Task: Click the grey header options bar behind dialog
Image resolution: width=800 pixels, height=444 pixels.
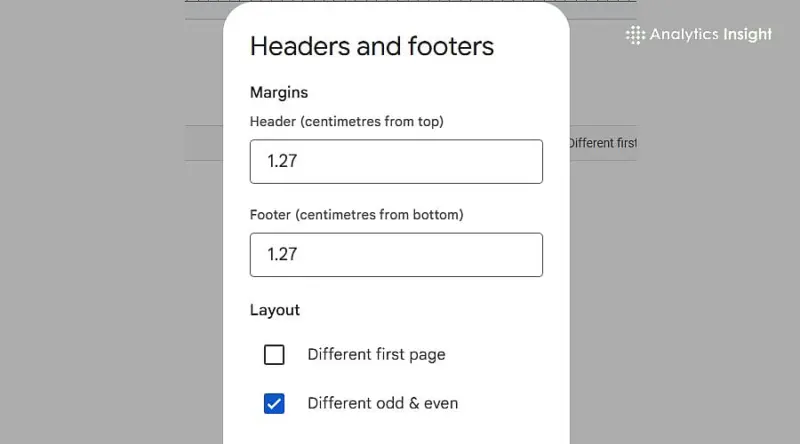Action: 204,143
